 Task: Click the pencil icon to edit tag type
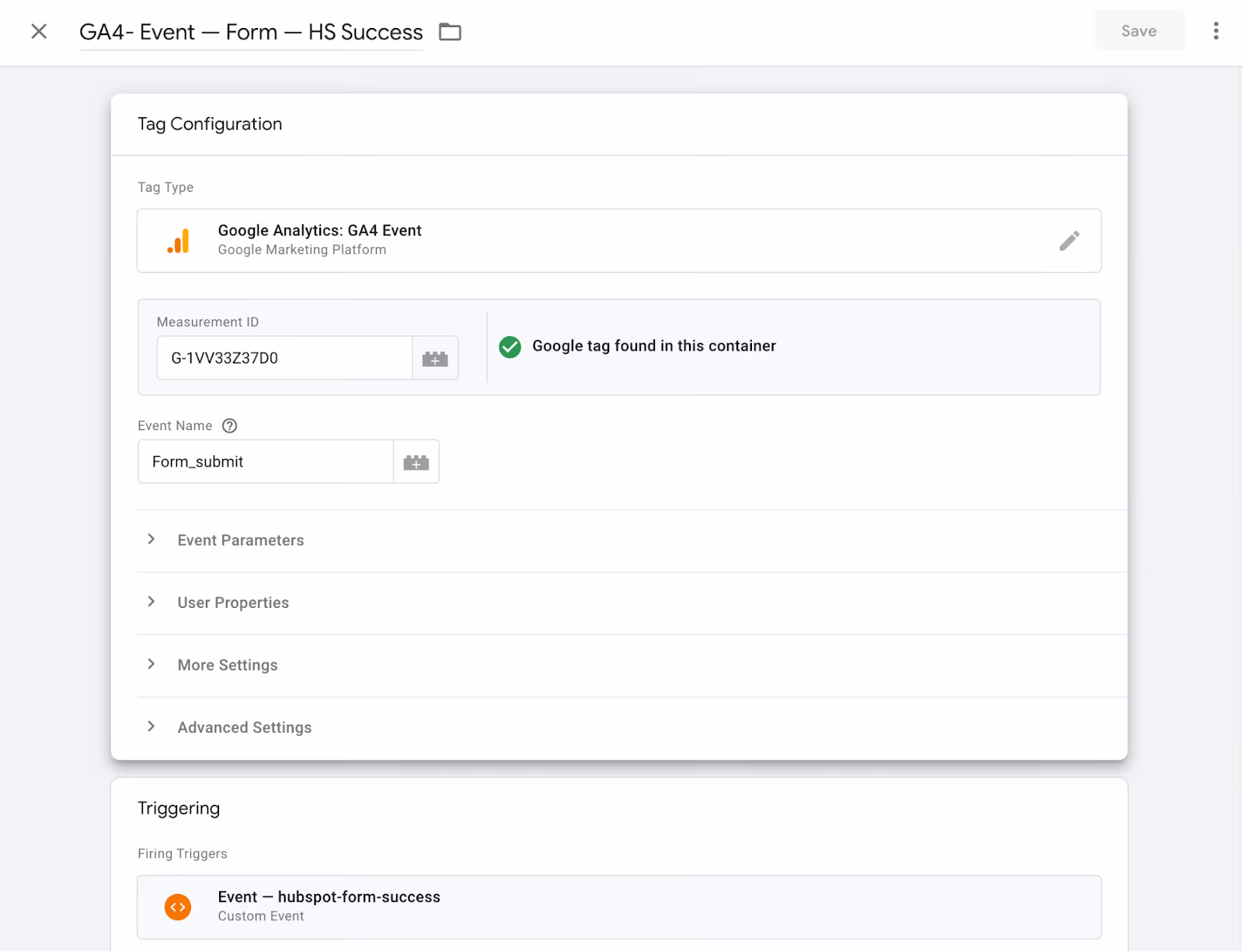tap(1069, 241)
